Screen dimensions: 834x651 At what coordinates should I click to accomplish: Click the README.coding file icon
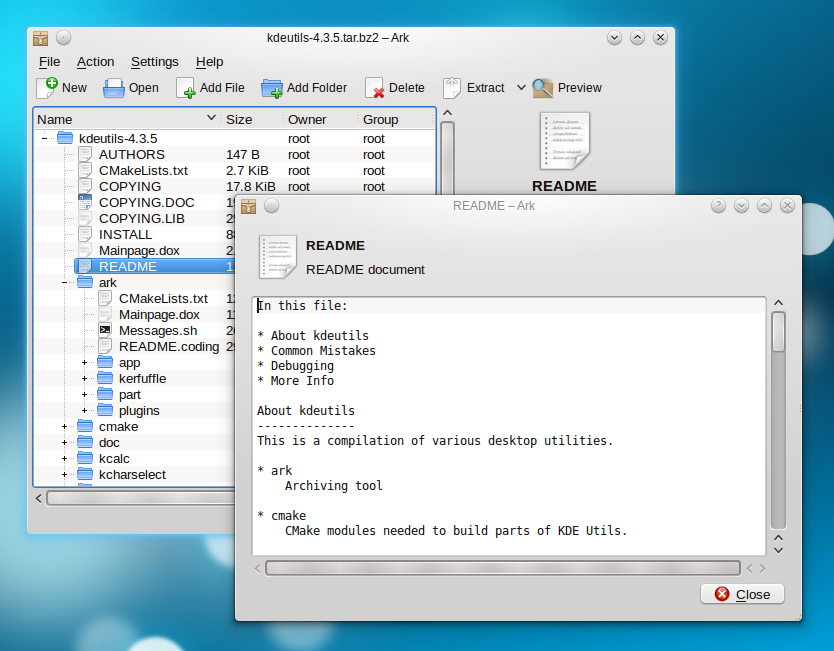click(x=105, y=346)
